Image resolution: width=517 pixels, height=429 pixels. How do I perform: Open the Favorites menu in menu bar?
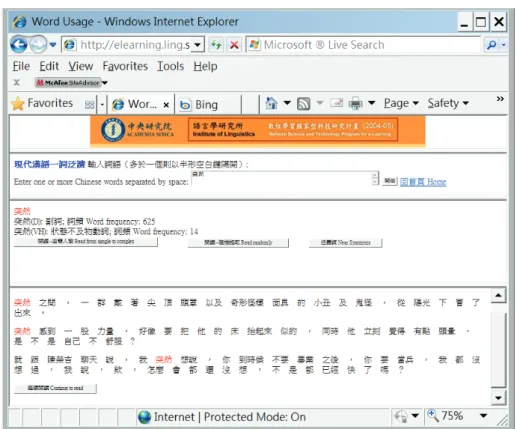(125, 66)
